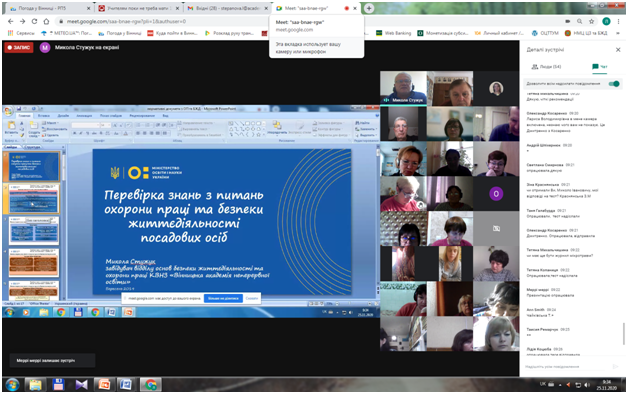Open the Личный кабинет bookmark
The height and width of the screenshot is (394, 628).
click(499, 33)
